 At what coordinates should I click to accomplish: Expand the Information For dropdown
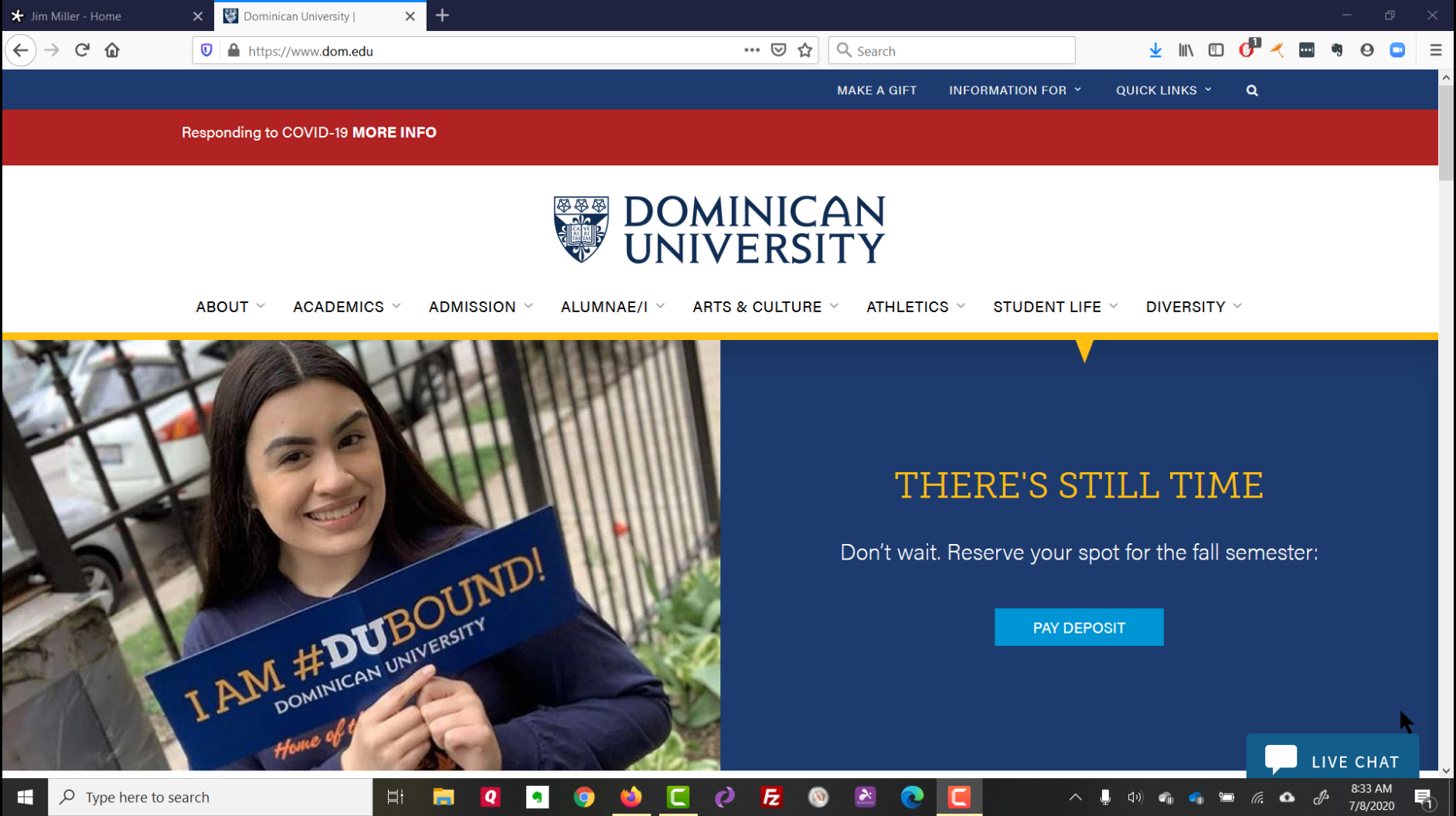pyautogui.click(x=1015, y=90)
